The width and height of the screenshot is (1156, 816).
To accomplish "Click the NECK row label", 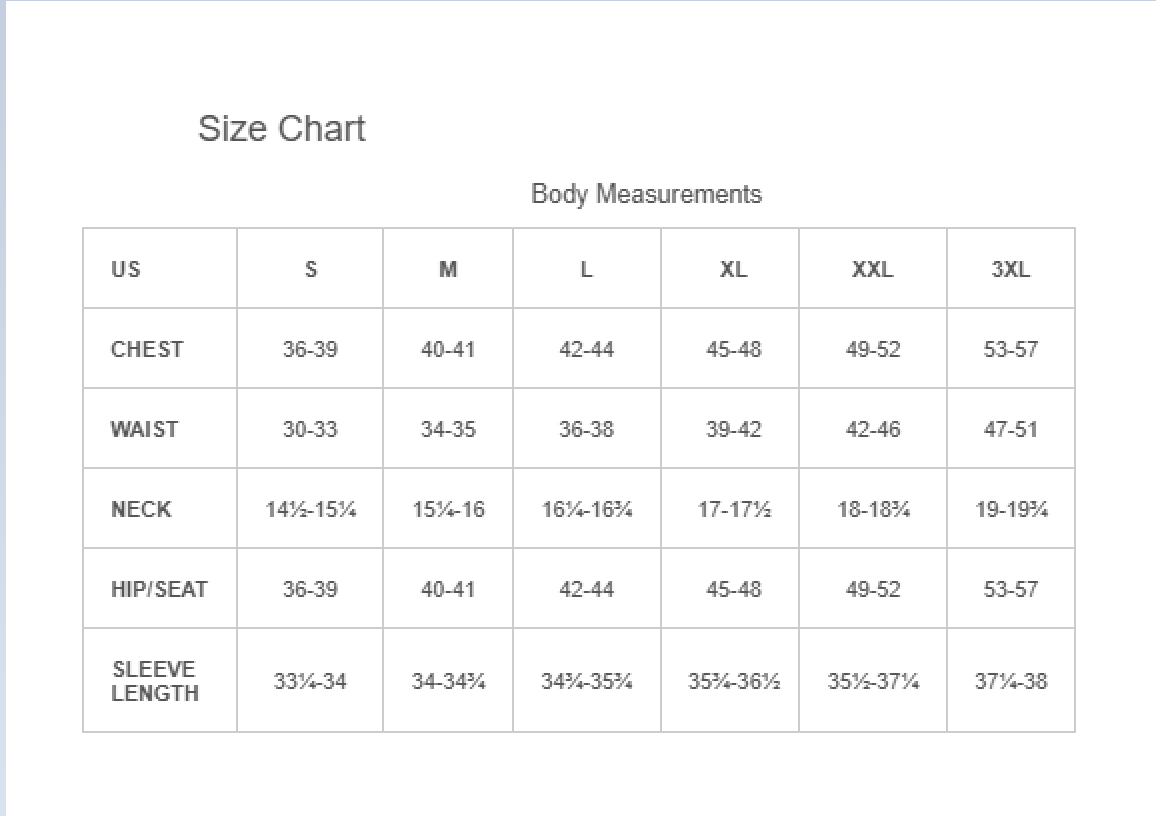I will [141, 509].
